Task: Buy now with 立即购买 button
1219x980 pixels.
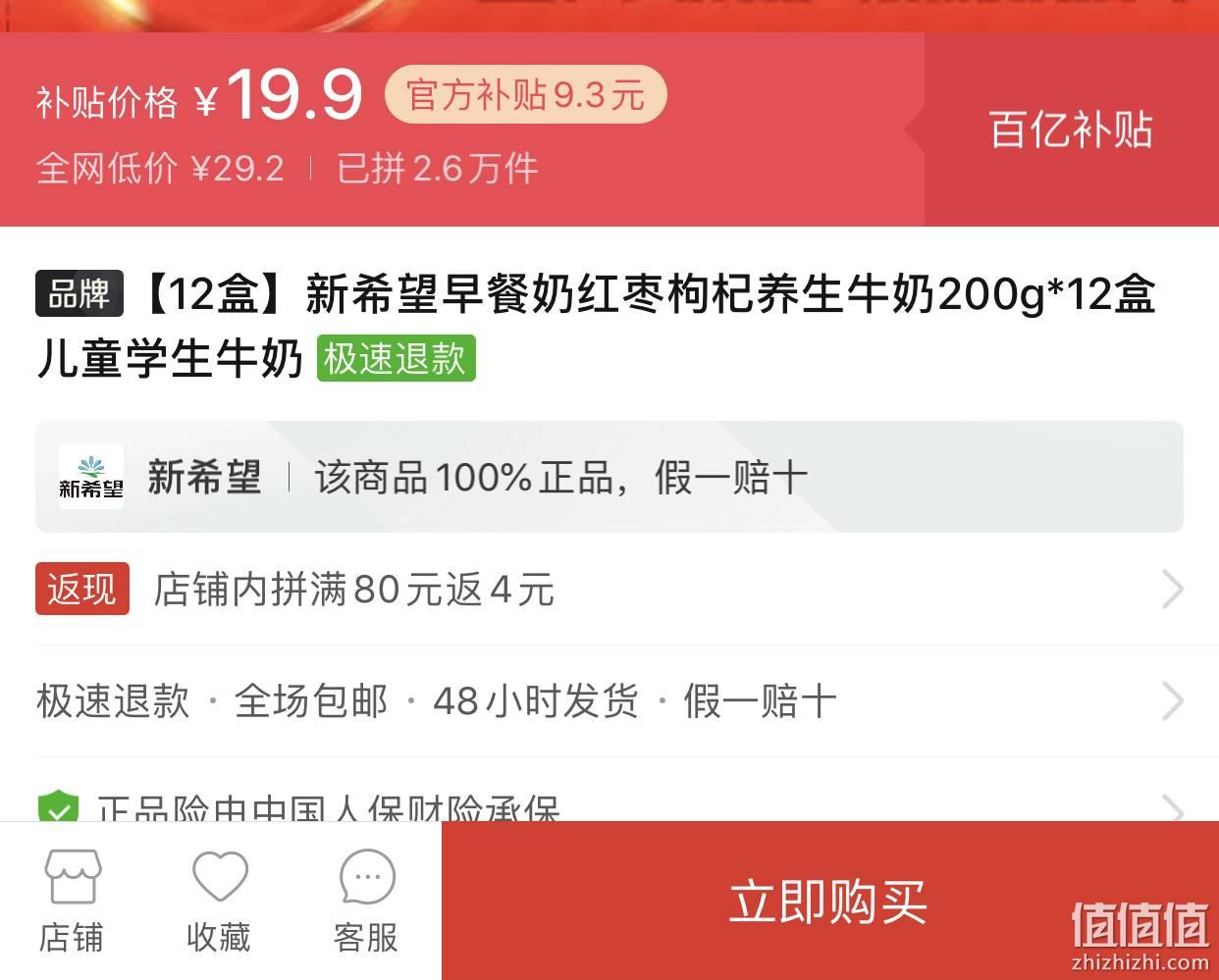Action: coord(830,901)
